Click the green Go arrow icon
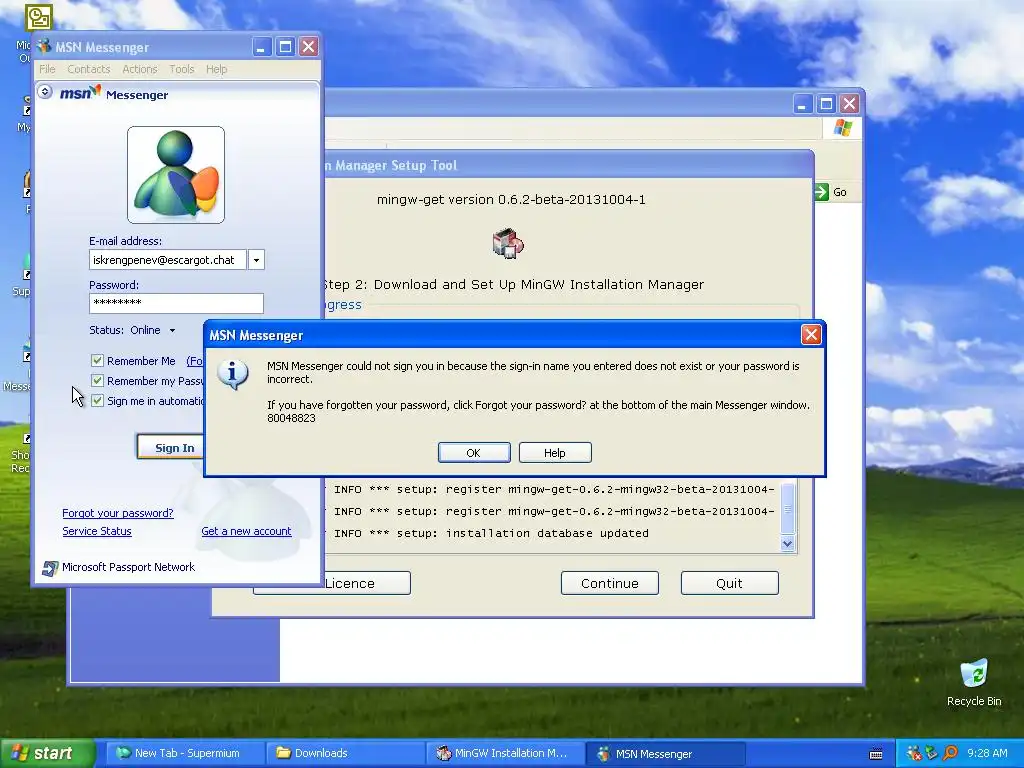1024x768 pixels. [821, 192]
